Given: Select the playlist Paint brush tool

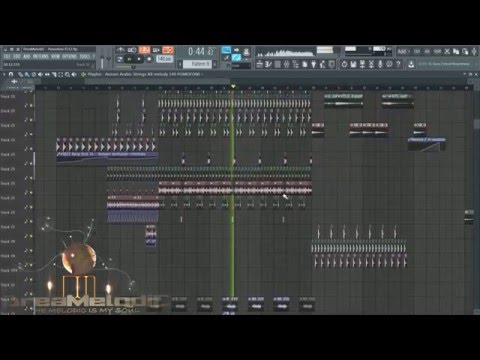Looking at the screenshot, I should (27, 74).
